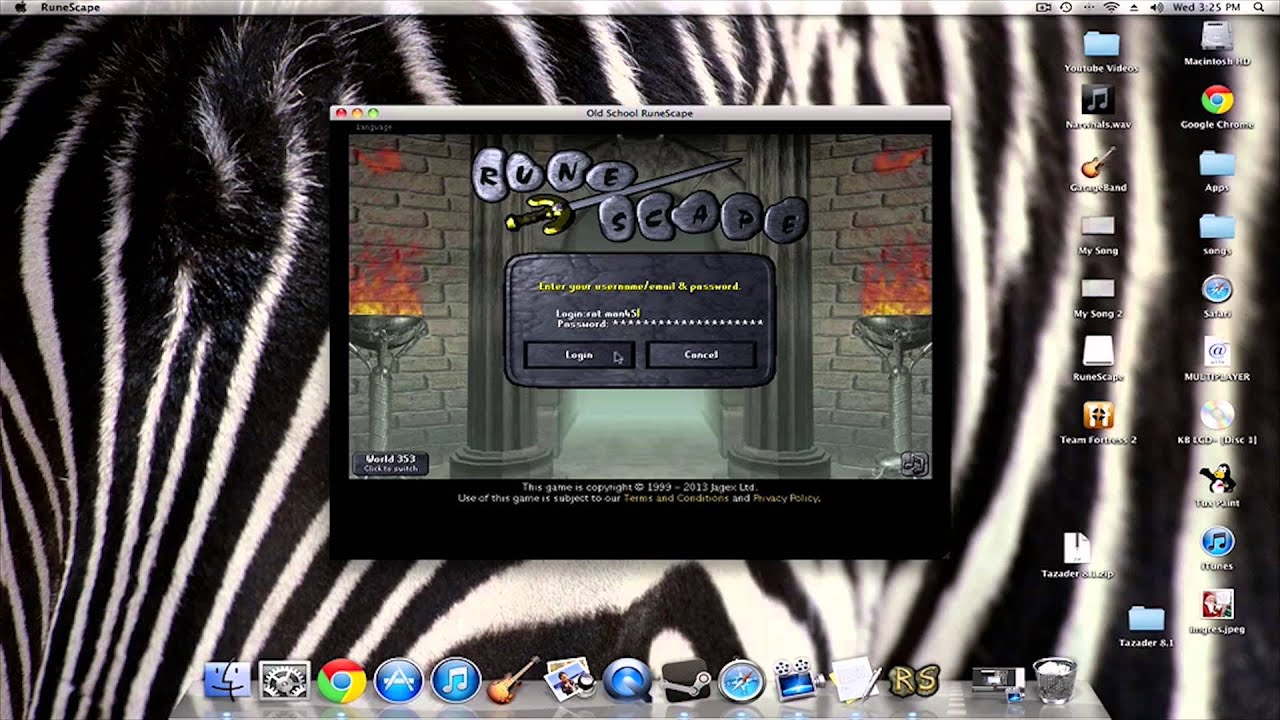This screenshot has height=720, width=1280.
Task: Select the KB LGD- [Disc 1] disc
Action: [x=1217, y=423]
